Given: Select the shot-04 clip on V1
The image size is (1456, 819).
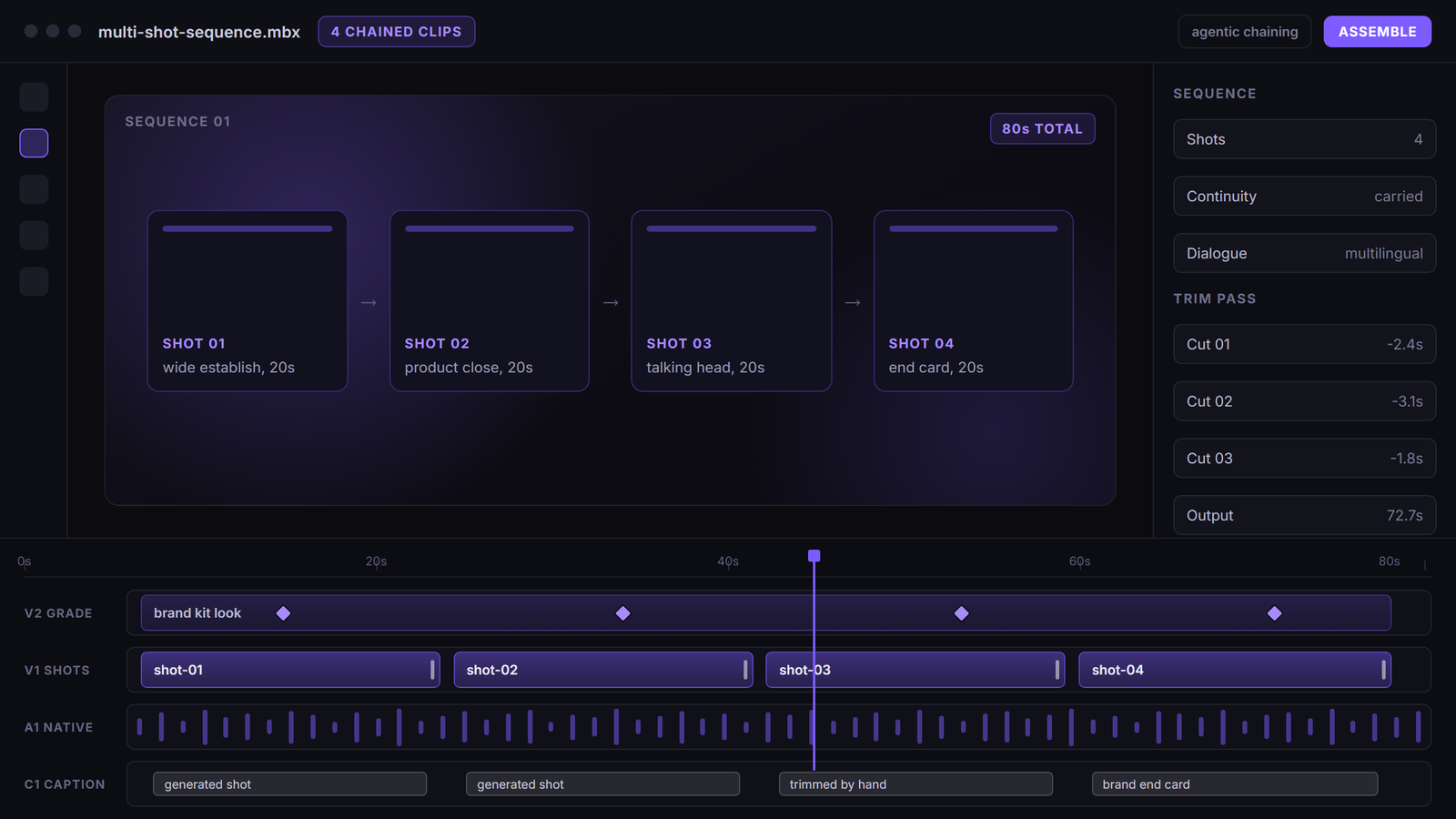Looking at the screenshot, I should click(1235, 670).
